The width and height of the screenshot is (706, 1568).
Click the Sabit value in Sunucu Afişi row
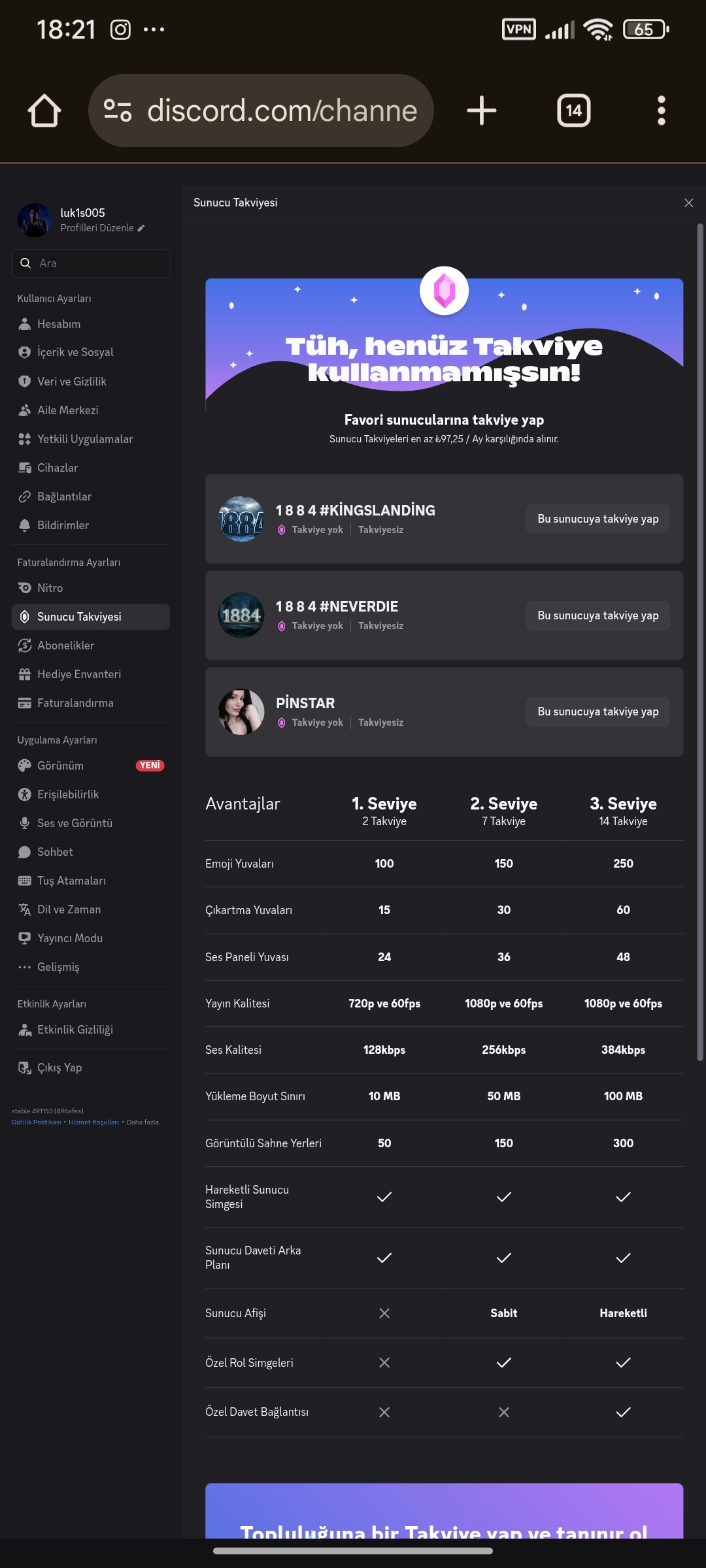[x=503, y=1313]
